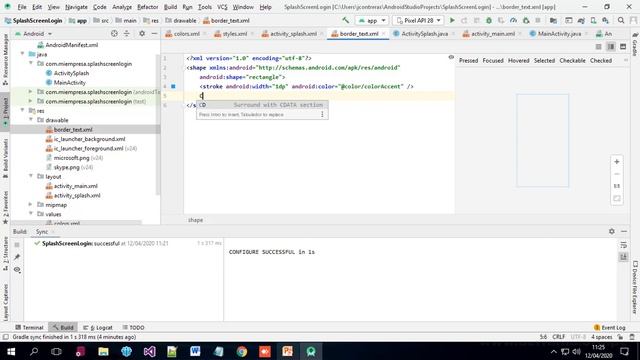Toggle Hovered state in preview
The width and height of the screenshot is (640, 360).
518,60
